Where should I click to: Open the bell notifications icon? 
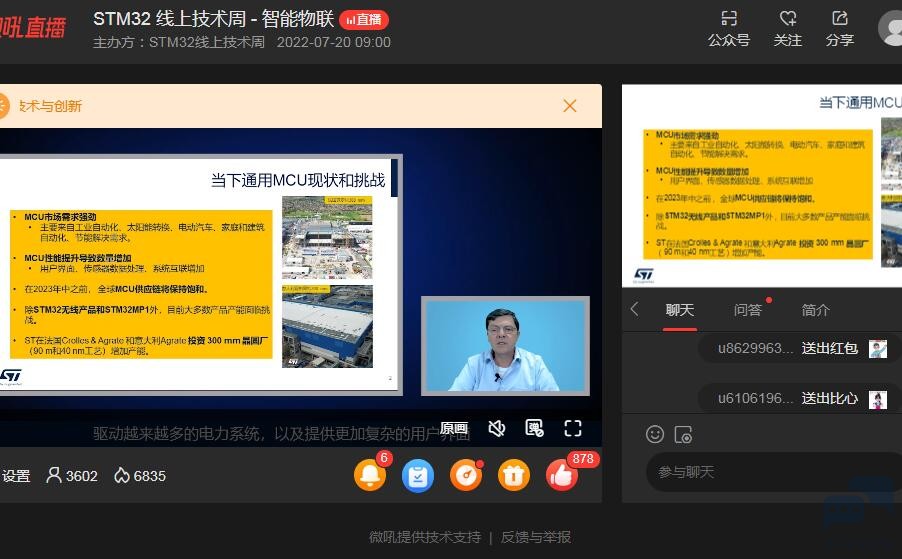pyautogui.click(x=370, y=475)
